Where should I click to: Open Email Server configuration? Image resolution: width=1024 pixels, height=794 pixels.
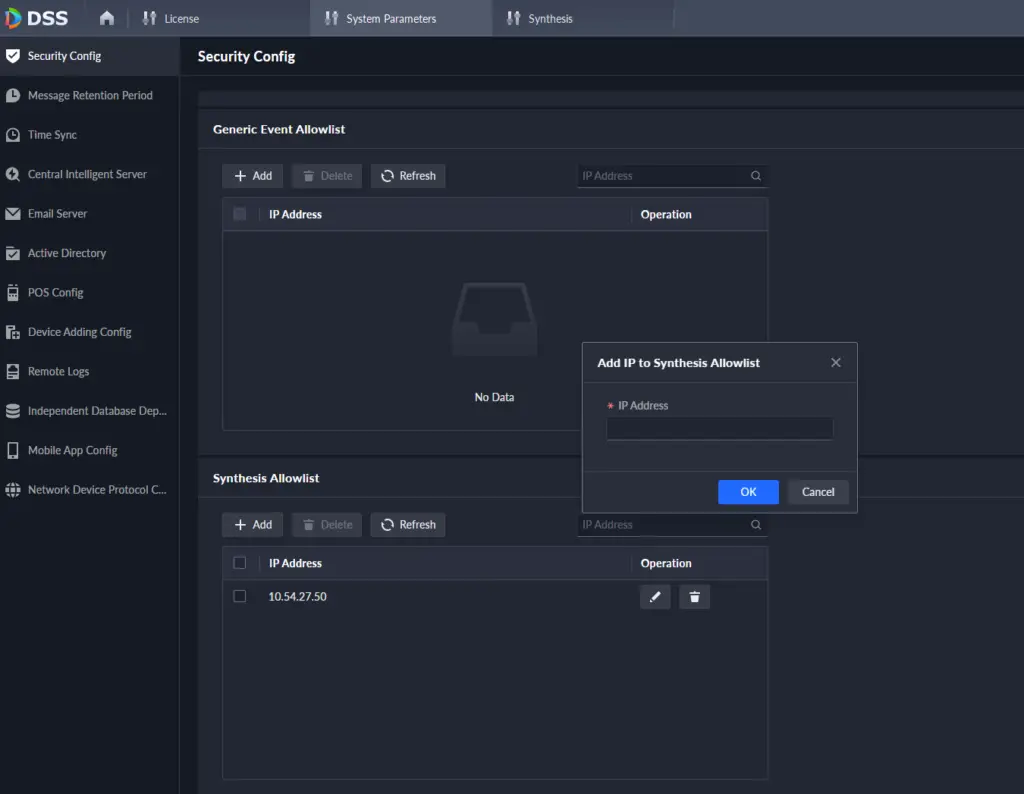(x=65, y=213)
